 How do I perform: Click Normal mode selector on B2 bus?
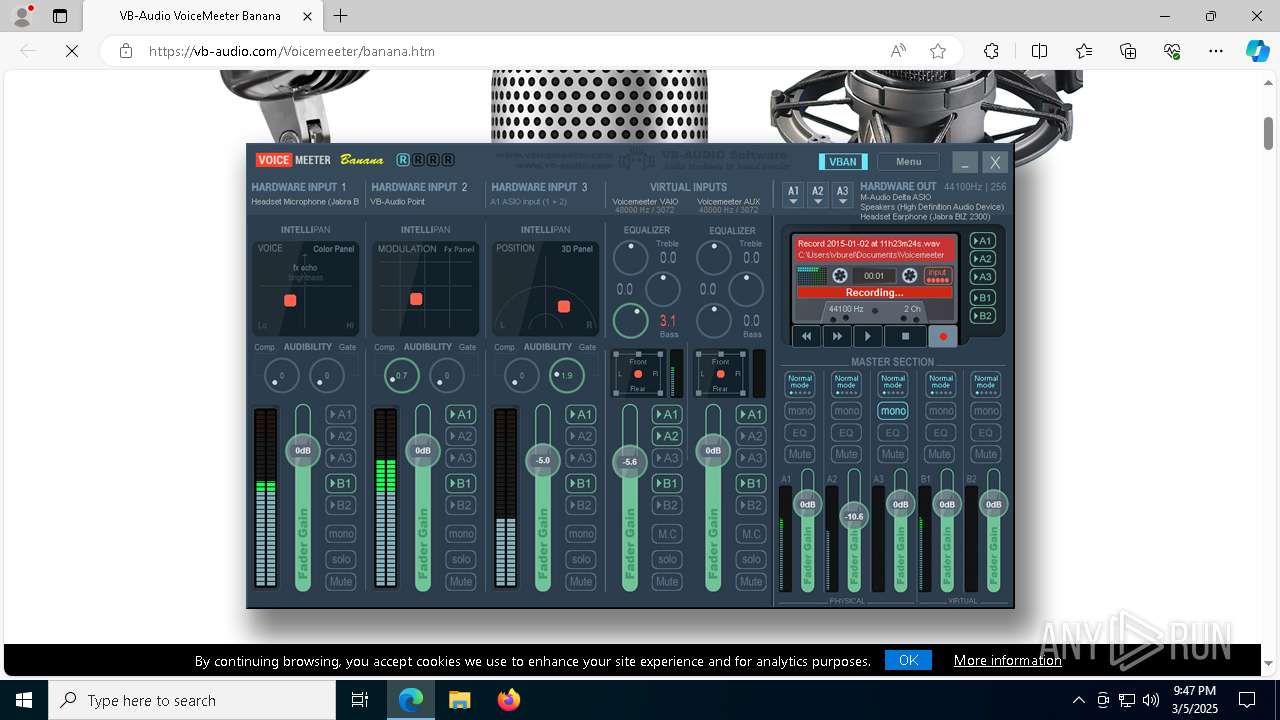tap(986, 384)
